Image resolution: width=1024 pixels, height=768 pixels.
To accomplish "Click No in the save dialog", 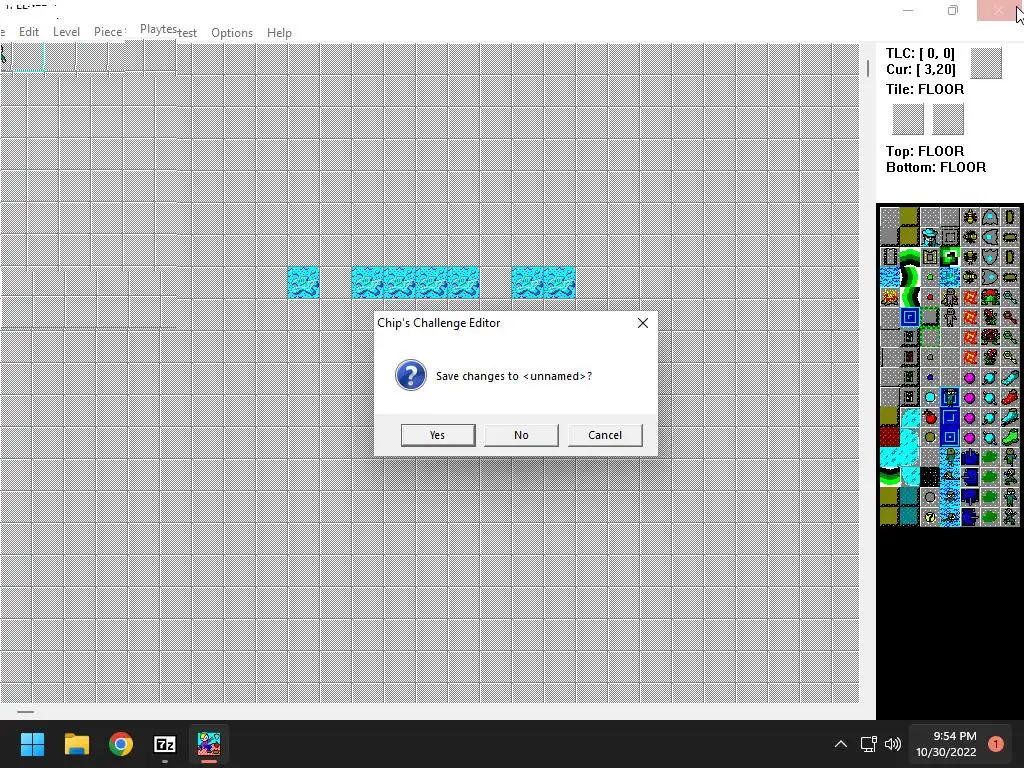I will click(x=521, y=435).
